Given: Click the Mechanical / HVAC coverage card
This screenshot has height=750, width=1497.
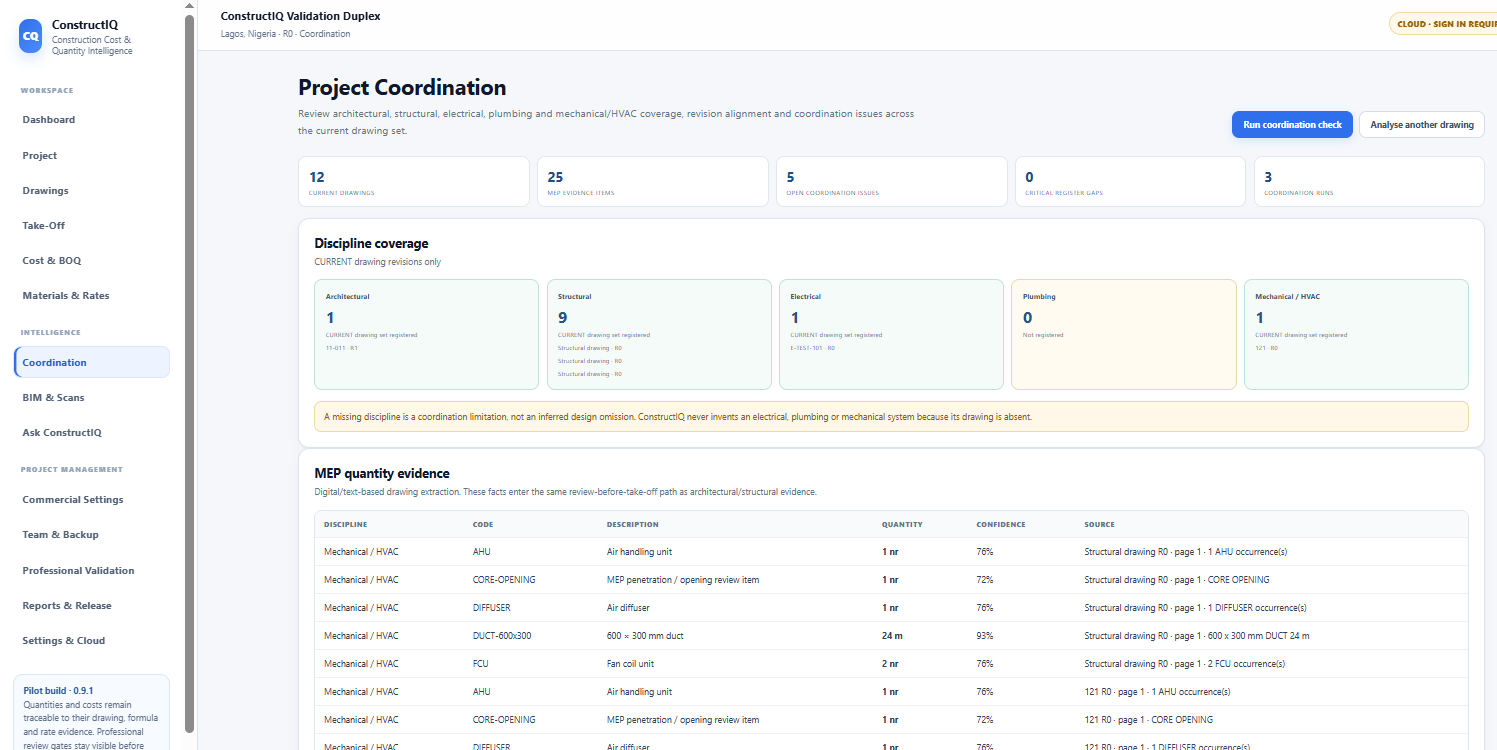Looking at the screenshot, I should click(x=1356, y=334).
